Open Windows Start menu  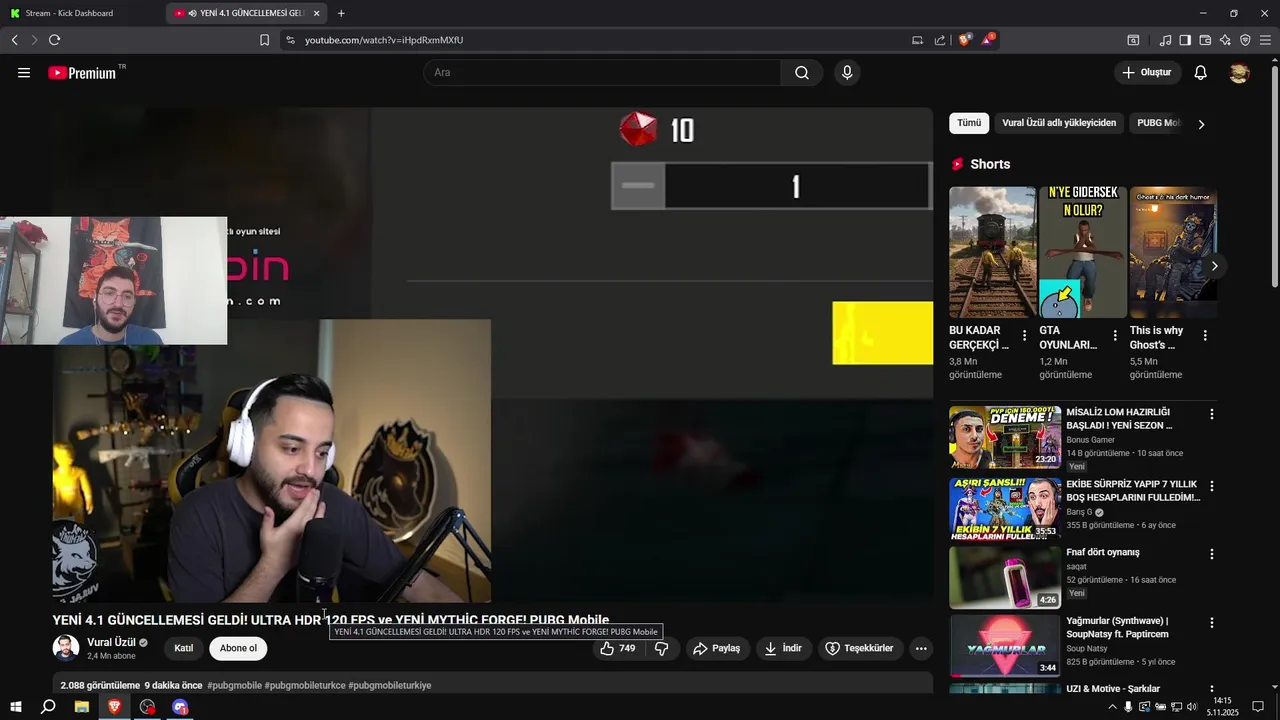pyautogui.click(x=16, y=707)
